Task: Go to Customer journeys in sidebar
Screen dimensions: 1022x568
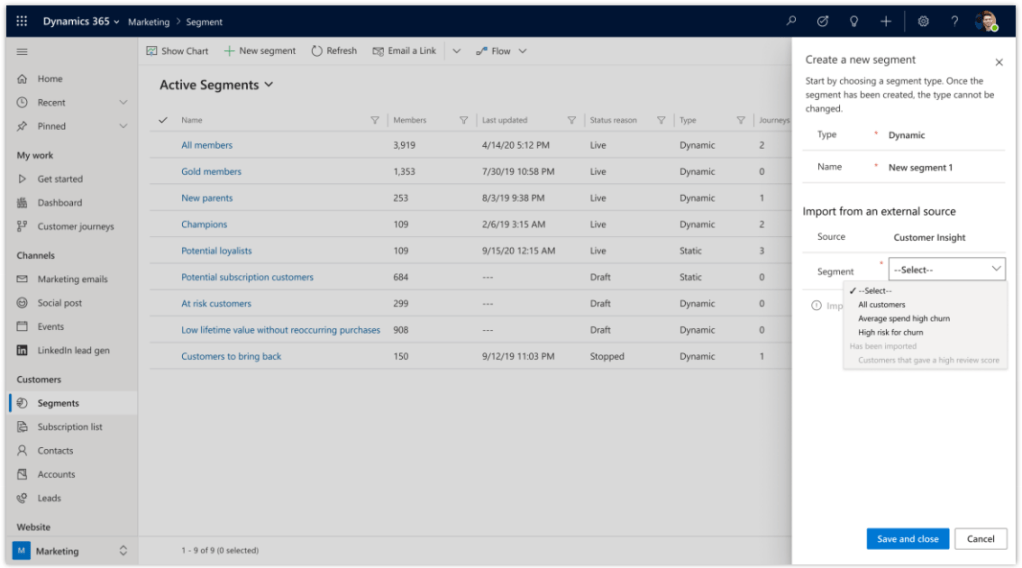Action: (75, 227)
